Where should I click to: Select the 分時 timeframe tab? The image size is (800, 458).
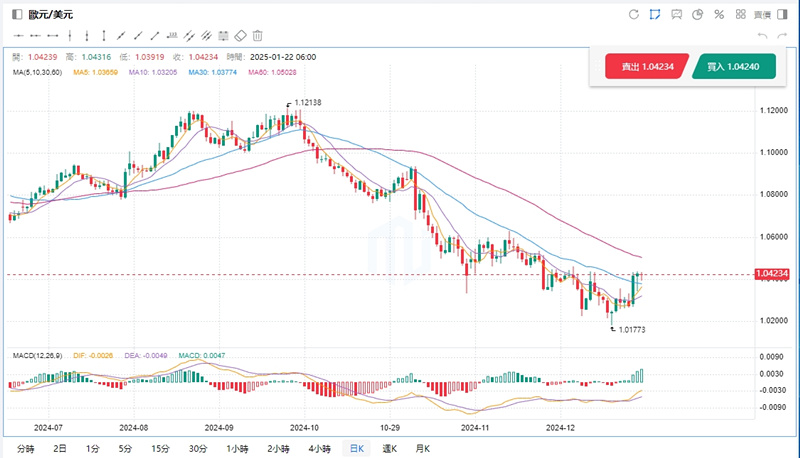coord(27,449)
